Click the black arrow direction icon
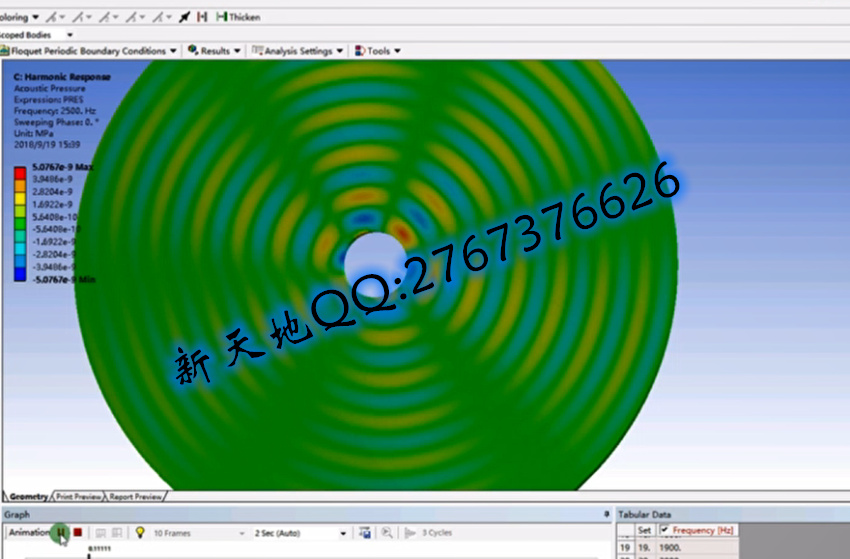Viewport: 850px width, 559px height. [x=184, y=17]
